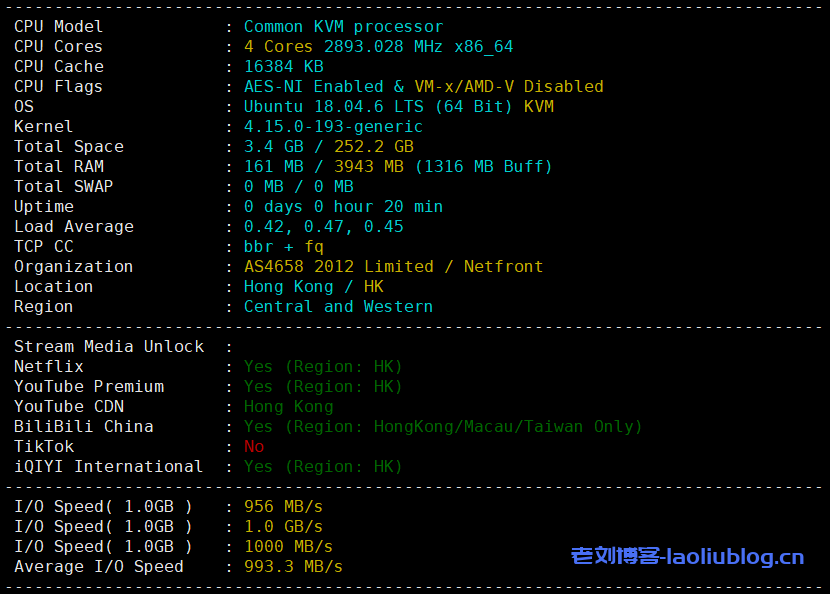Click the 'Stream Media Unlock' heading
830x594 pixels.
pyautogui.click(x=109, y=347)
